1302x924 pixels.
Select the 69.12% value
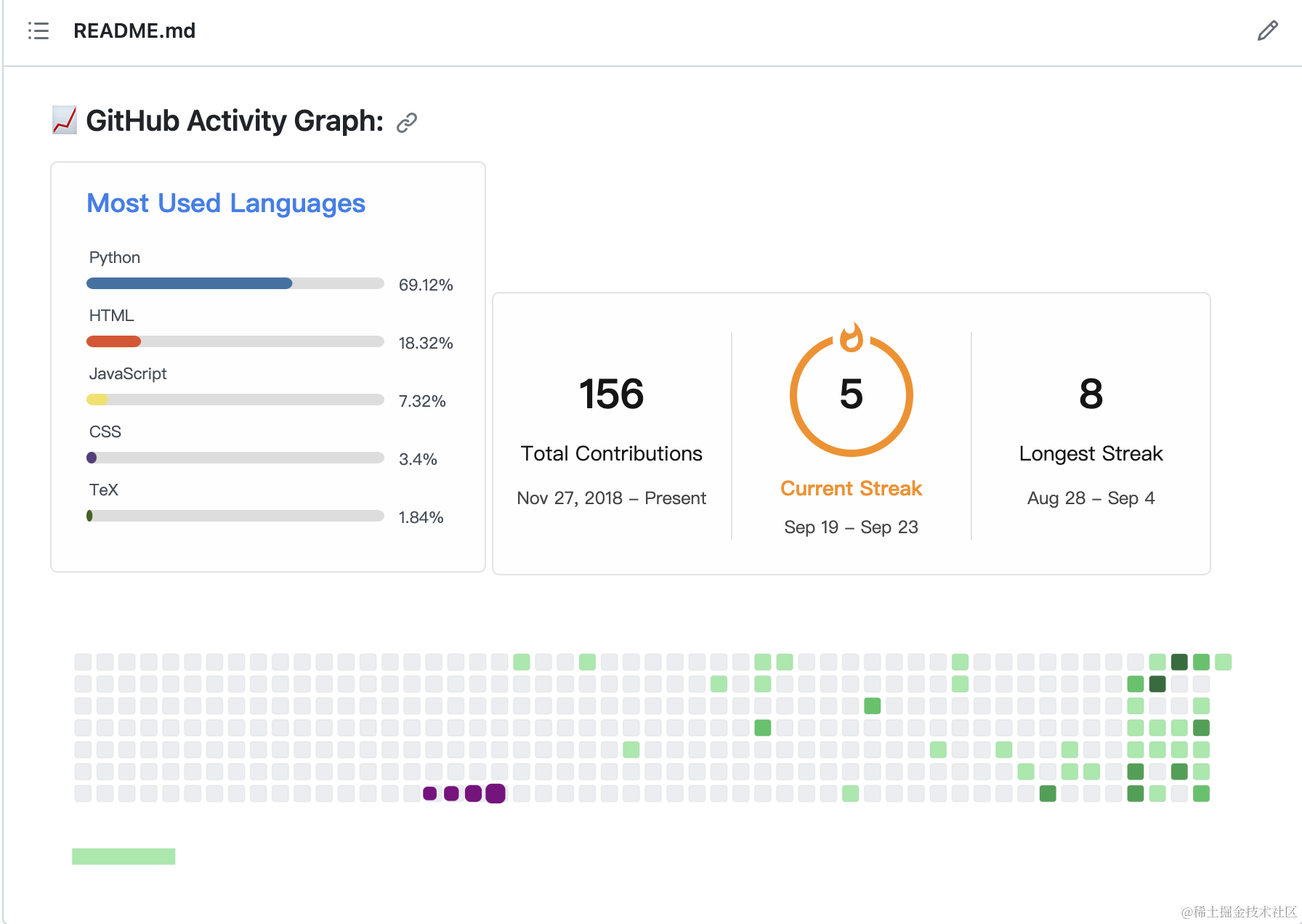426,285
